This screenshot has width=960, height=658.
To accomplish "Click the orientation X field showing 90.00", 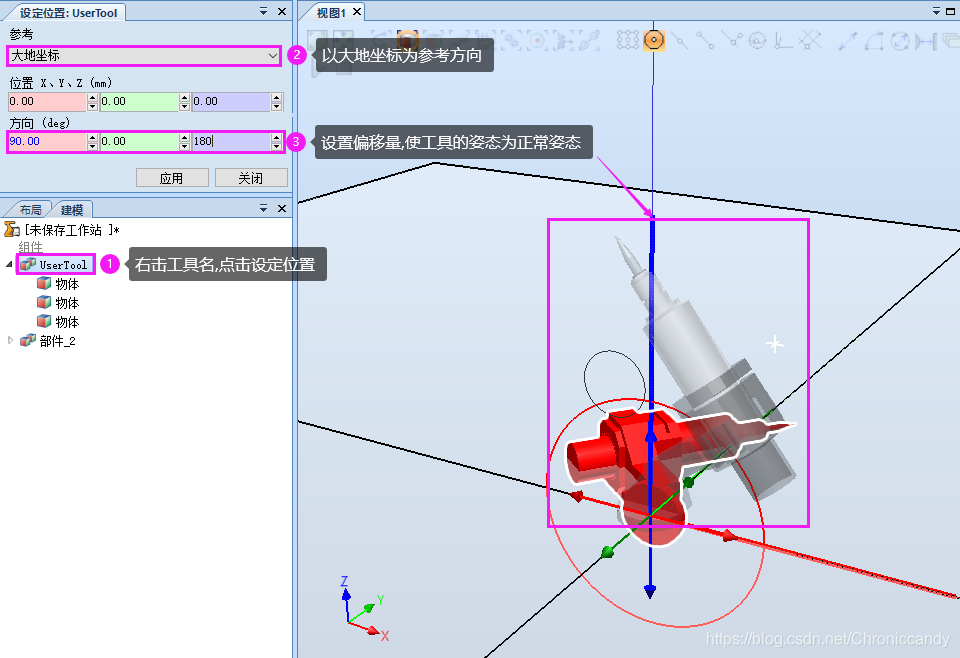I will click(48, 141).
